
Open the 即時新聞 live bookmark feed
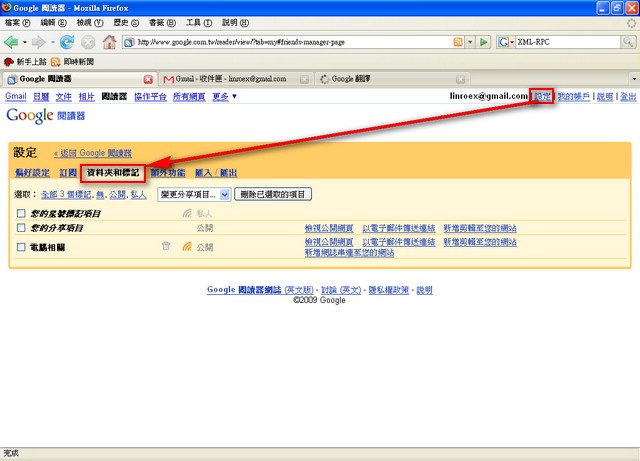pos(72,62)
